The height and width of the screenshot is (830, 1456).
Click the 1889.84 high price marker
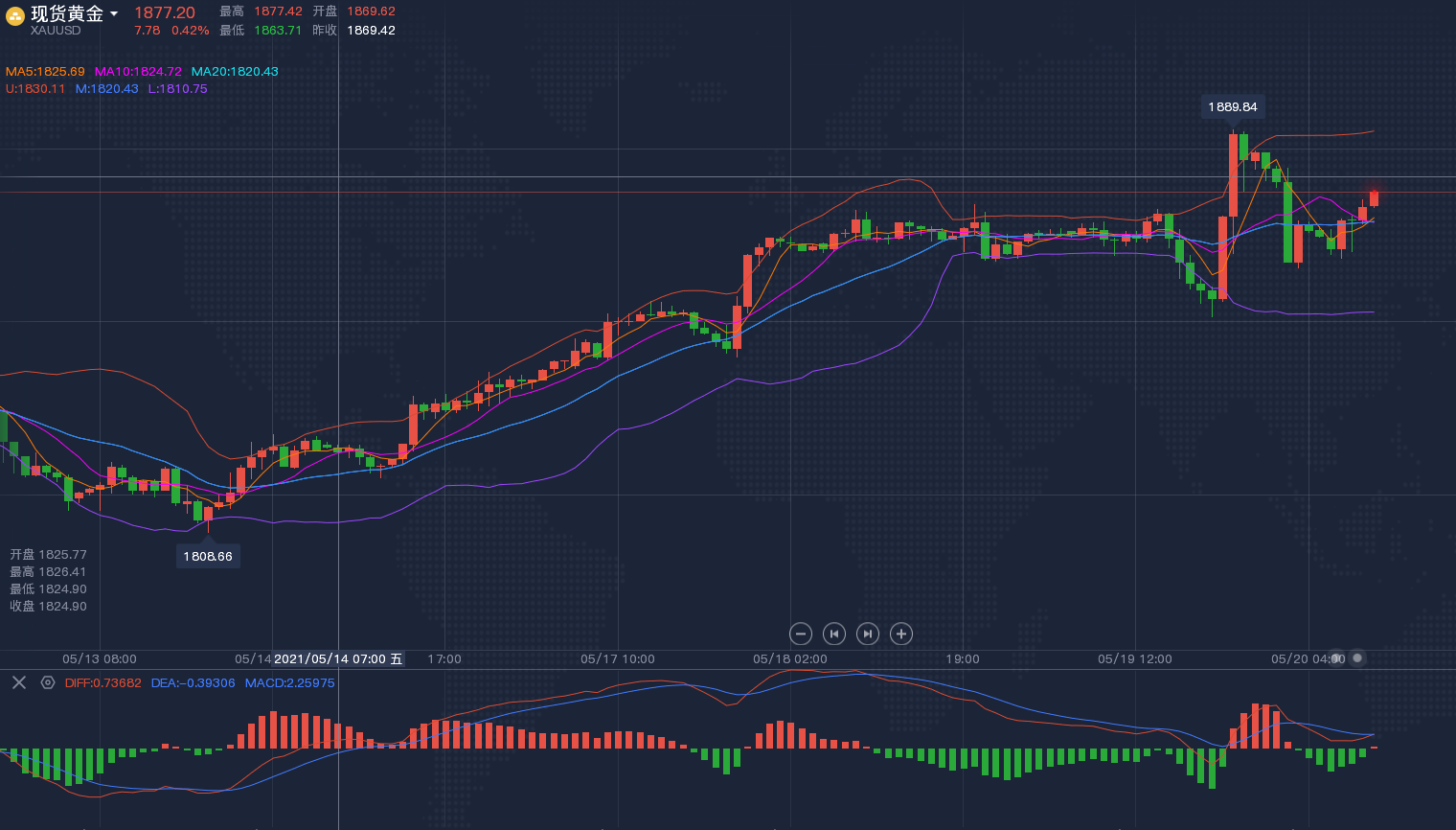(1233, 106)
